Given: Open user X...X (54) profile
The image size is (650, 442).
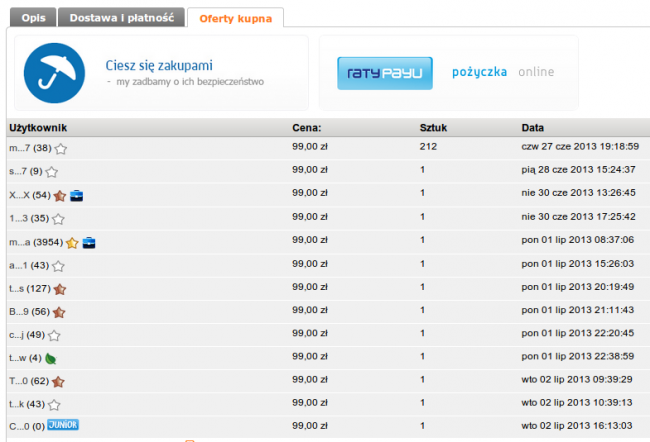Looking at the screenshot, I should (x=30, y=195).
